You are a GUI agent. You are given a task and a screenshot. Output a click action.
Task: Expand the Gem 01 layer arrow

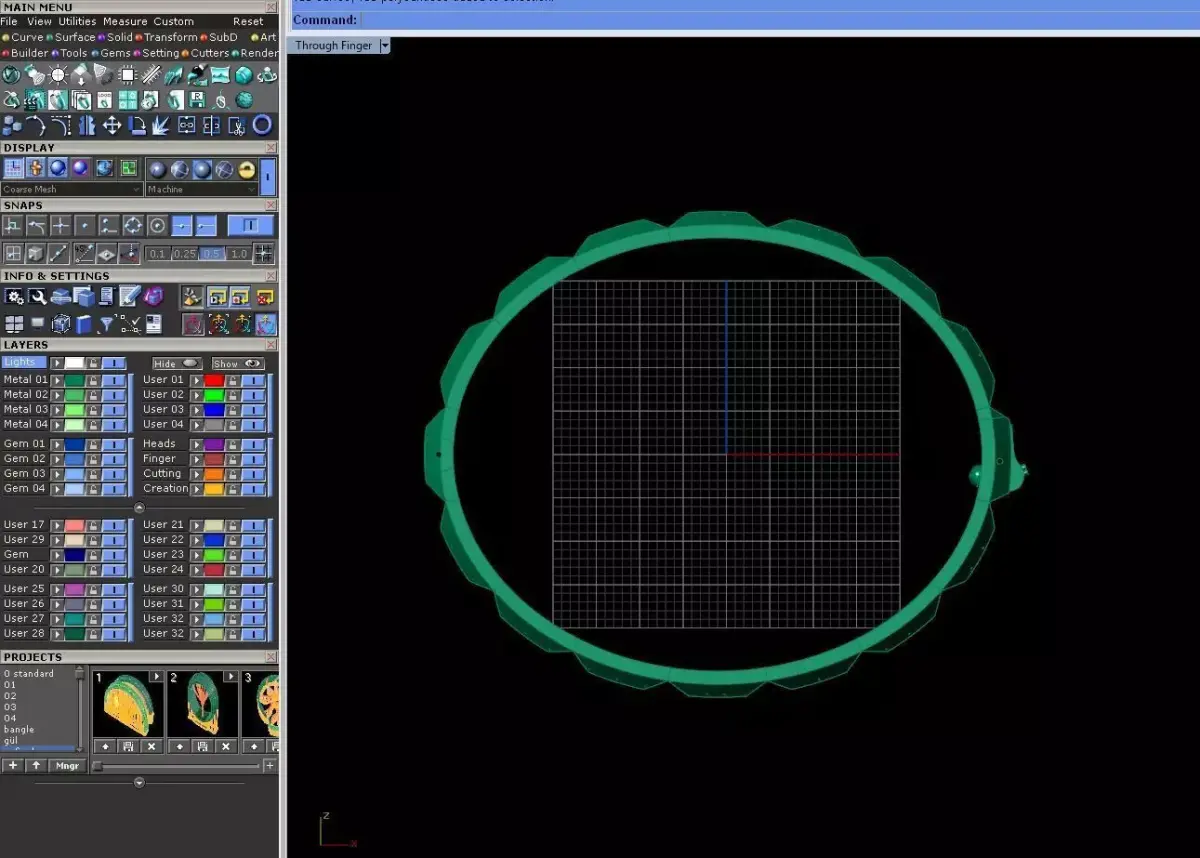[x=58, y=444]
